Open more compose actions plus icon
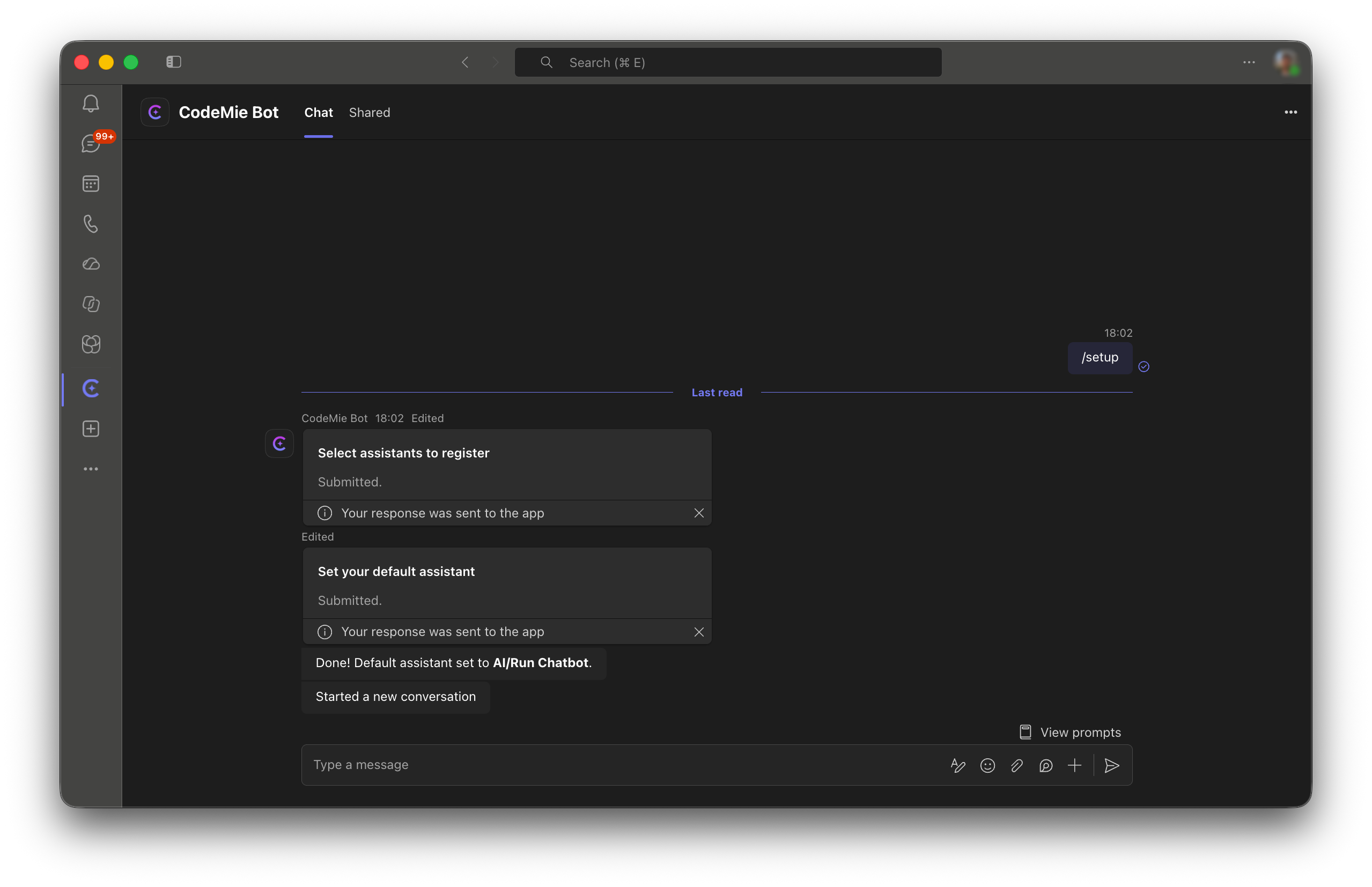This screenshot has height=887, width=1372. tap(1074, 765)
